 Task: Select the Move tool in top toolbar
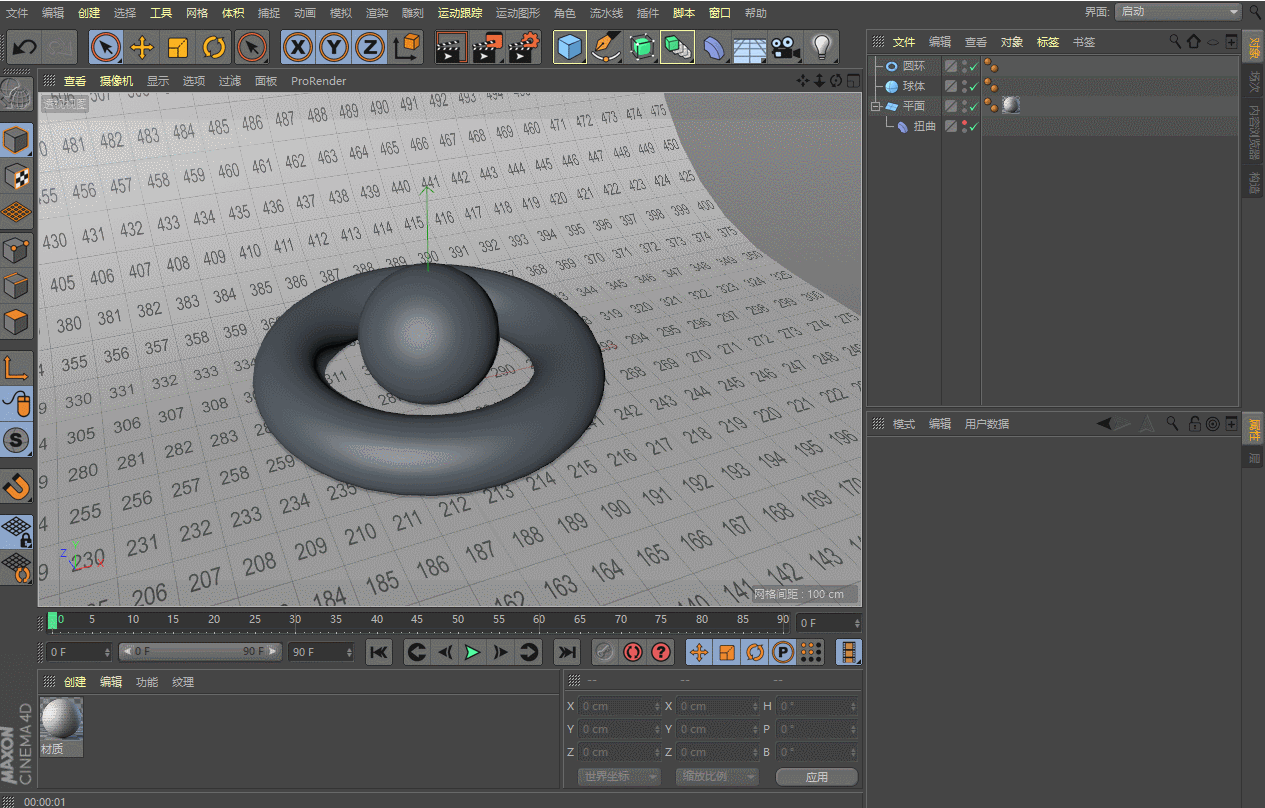click(x=142, y=47)
